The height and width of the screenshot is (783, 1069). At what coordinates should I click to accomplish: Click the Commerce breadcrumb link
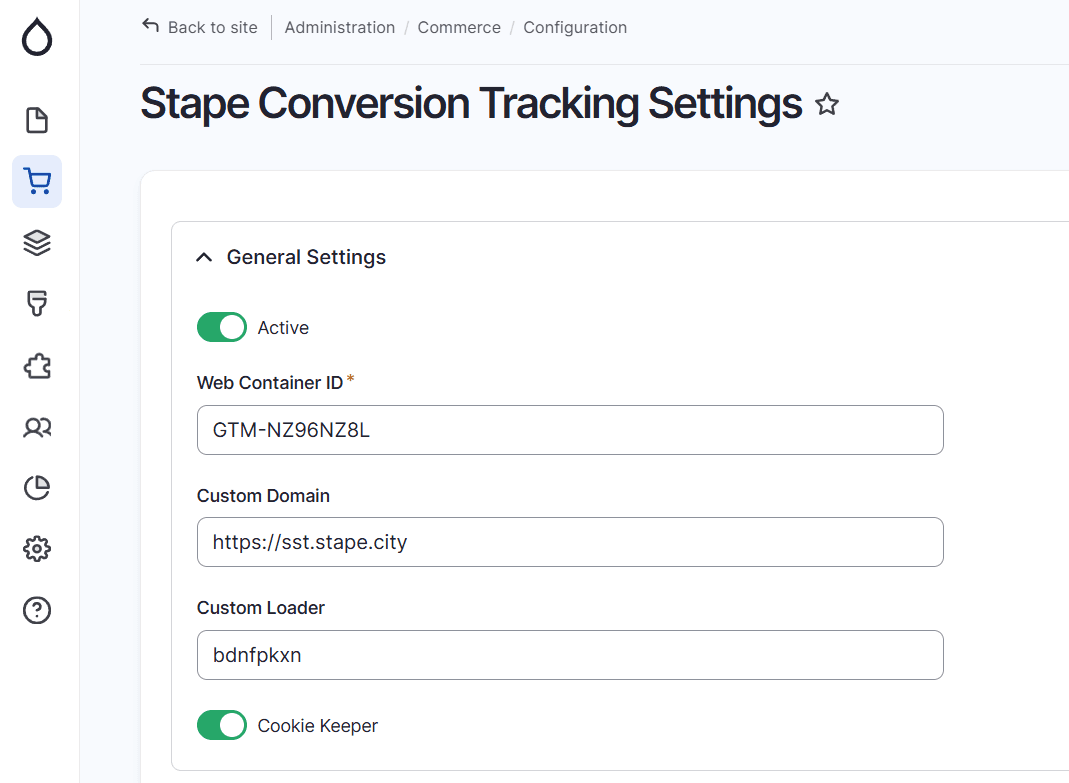pyautogui.click(x=459, y=27)
